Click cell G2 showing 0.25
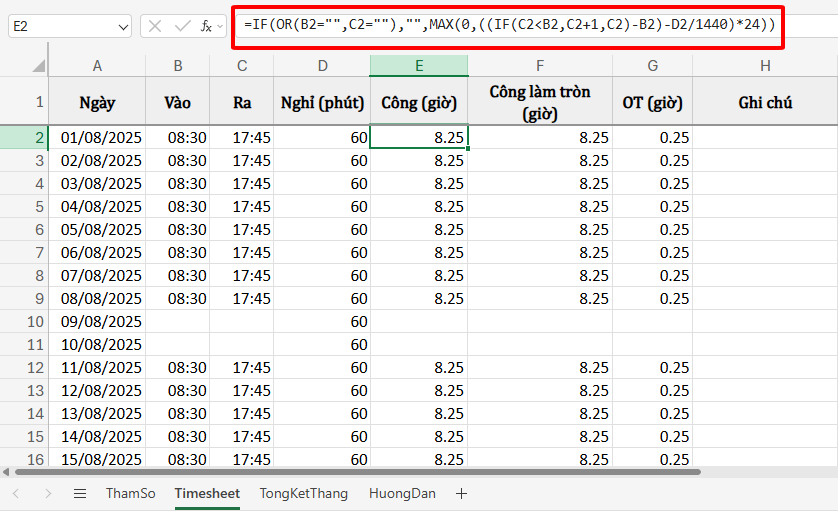 652,137
